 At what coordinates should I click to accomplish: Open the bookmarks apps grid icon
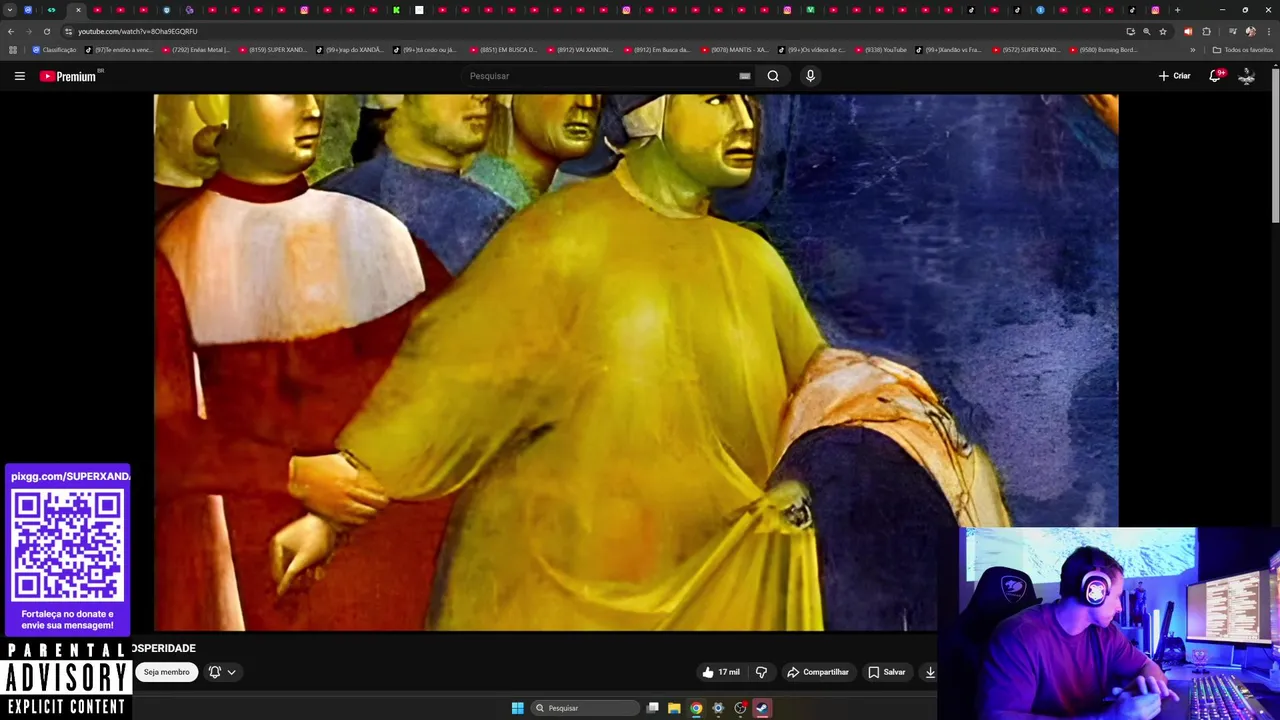tap(13, 50)
